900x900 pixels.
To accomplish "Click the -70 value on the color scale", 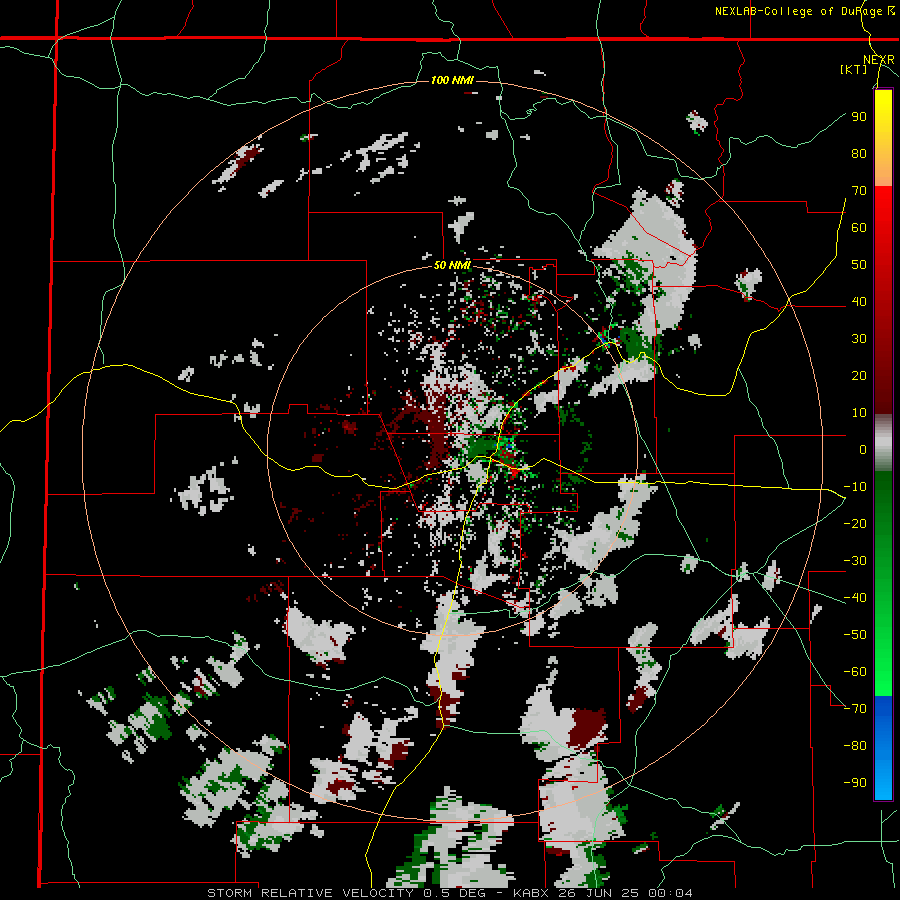I will coord(855,709).
